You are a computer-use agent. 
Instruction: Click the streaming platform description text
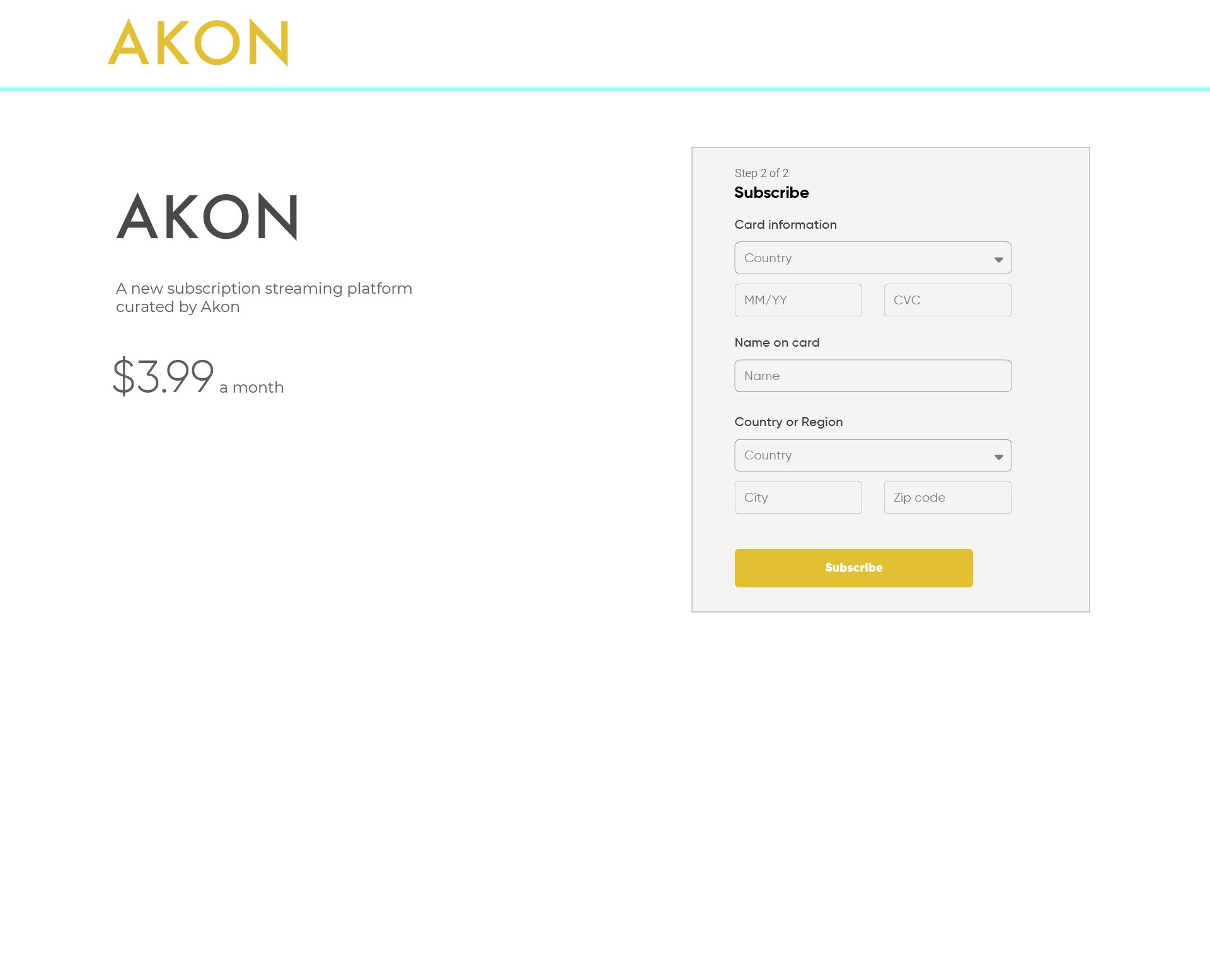pos(263,297)
